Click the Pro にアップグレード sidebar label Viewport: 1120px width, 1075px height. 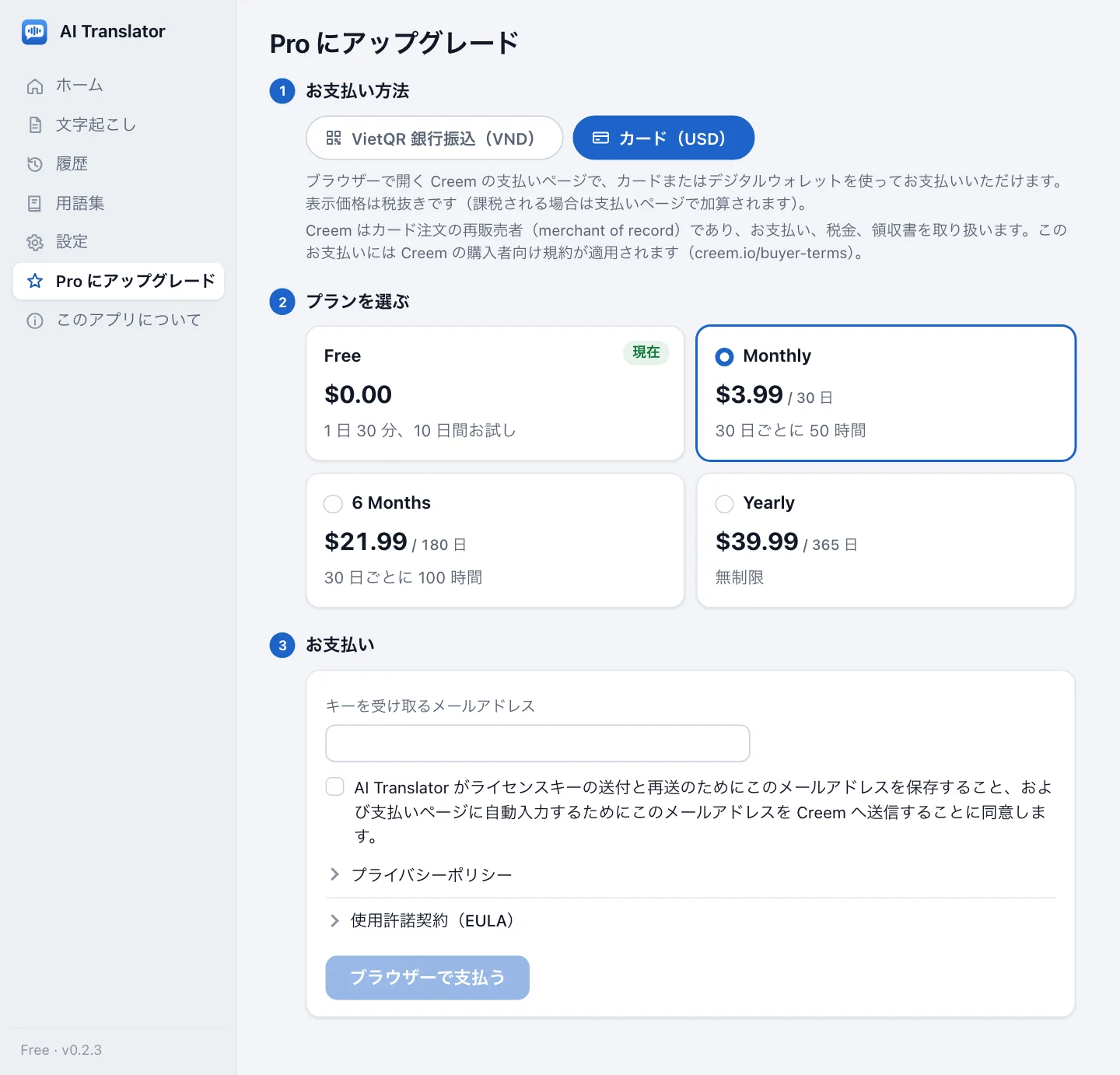pyautogui.click(x=135, y=281)
